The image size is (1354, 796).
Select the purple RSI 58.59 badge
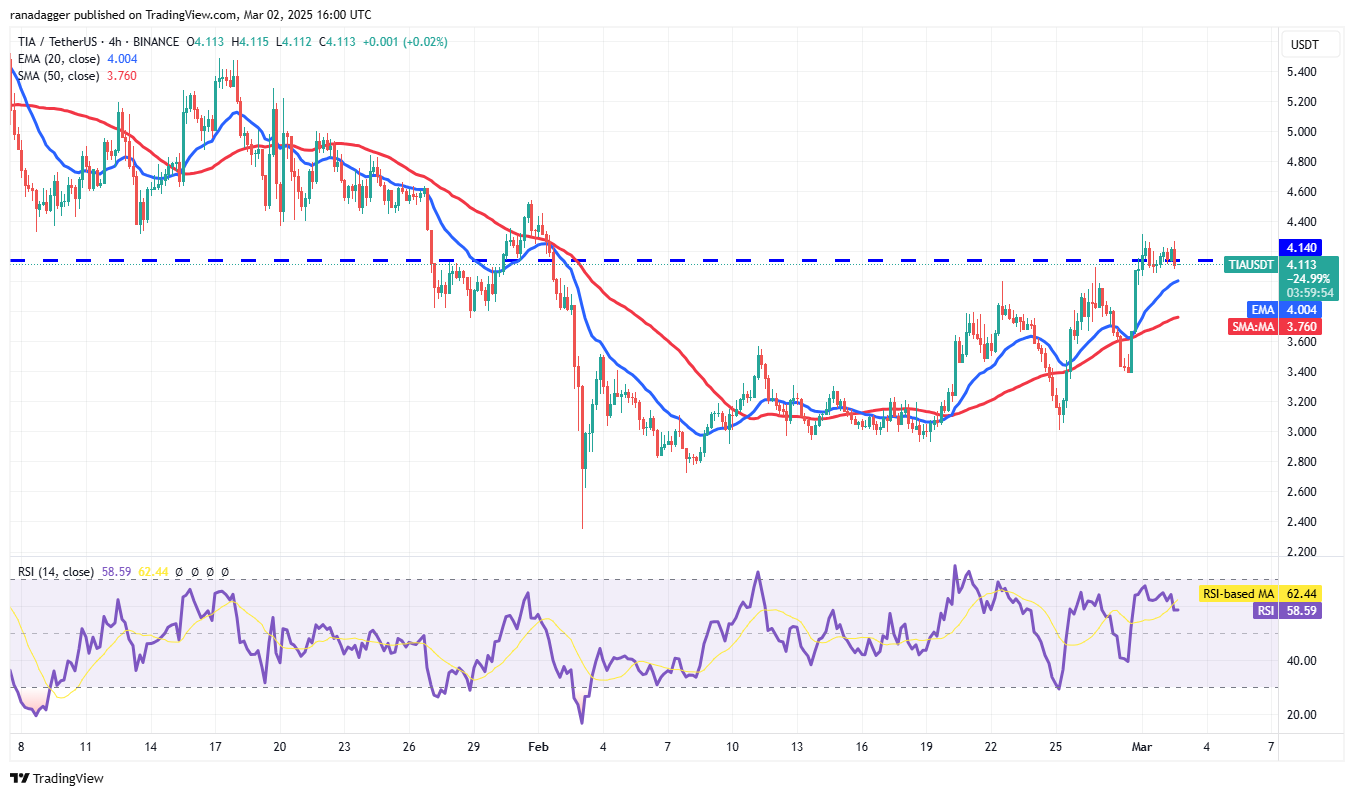1290,611
